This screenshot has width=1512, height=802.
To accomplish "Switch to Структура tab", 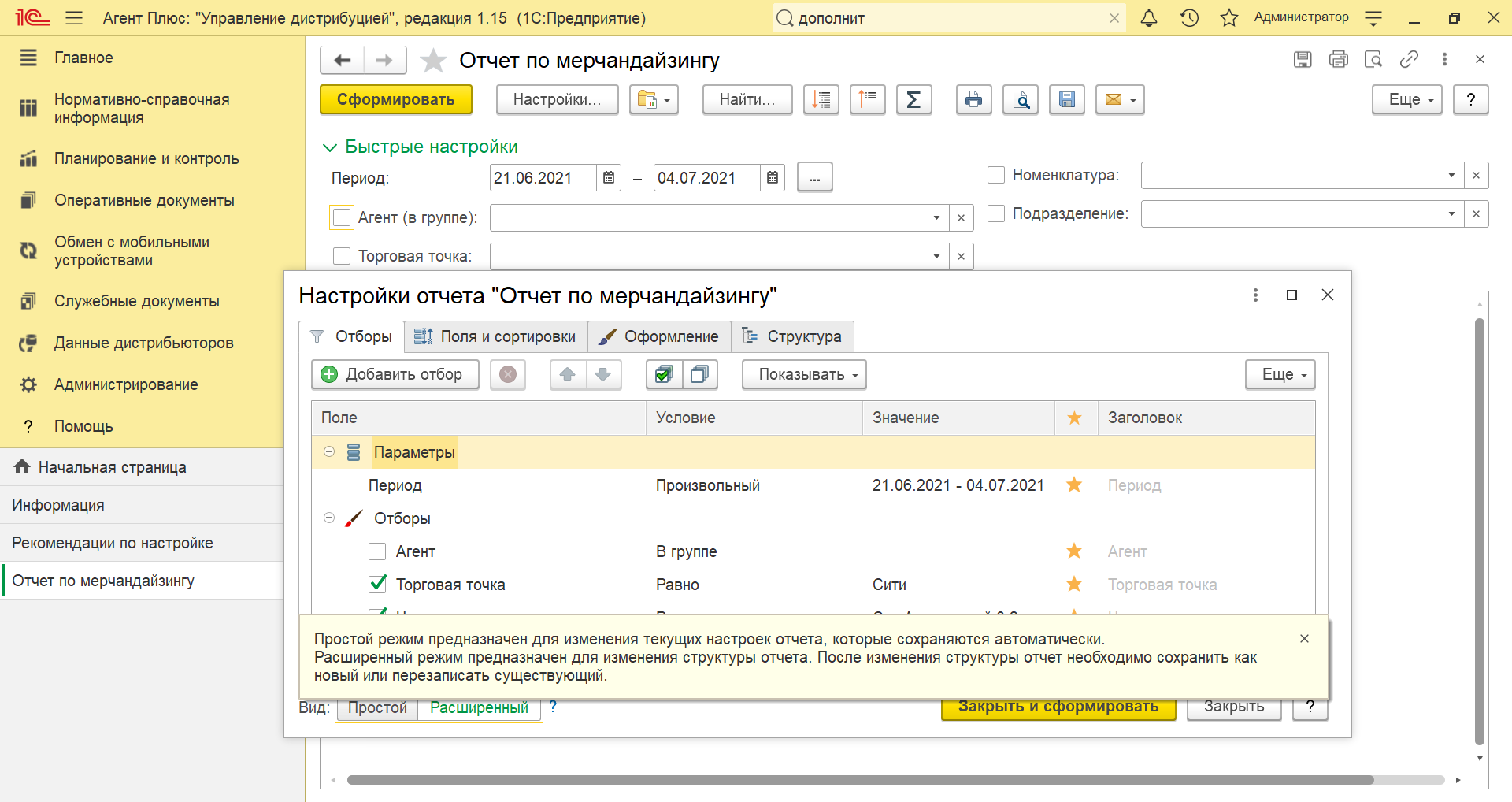I will (792, 336).
